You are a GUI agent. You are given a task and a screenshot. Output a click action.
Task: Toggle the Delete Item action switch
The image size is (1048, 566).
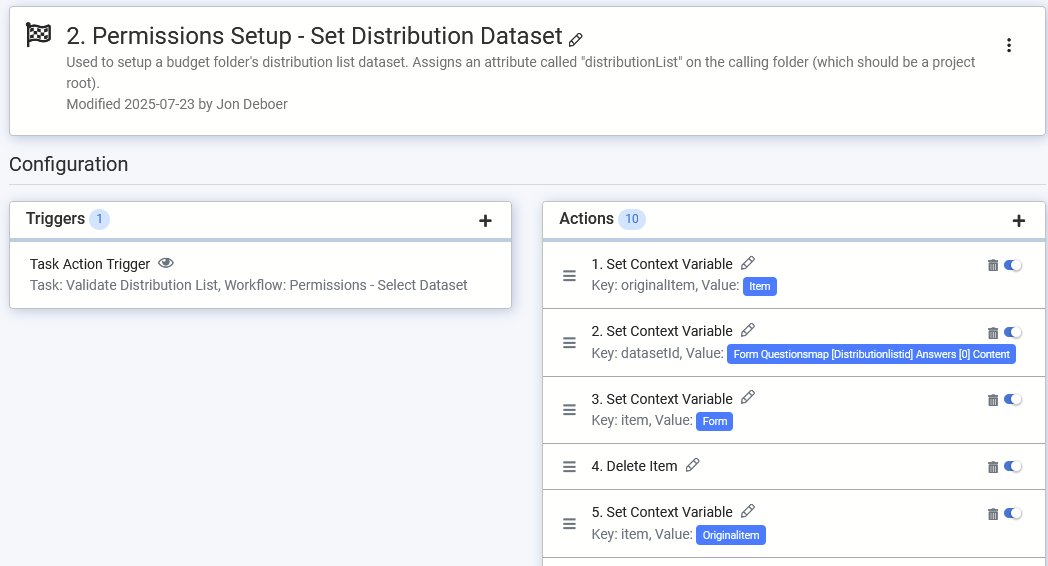click(1013, 466)
